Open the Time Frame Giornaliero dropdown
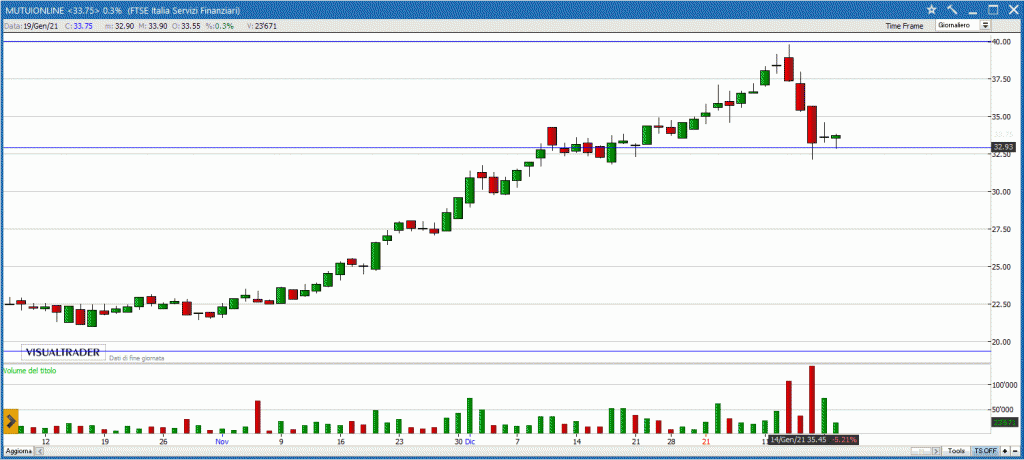Screen dimensions: 1024x460 click(x=963, y=25)
